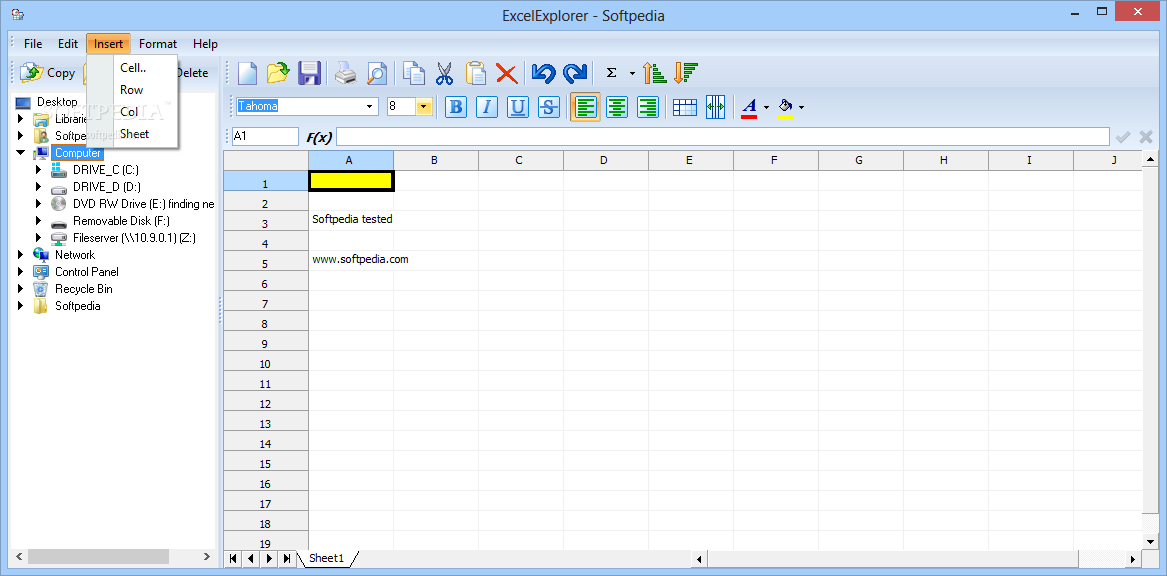Screen dimensions: 1167x576
Task: Expand the Control Panel node
Action: point(21,272)
